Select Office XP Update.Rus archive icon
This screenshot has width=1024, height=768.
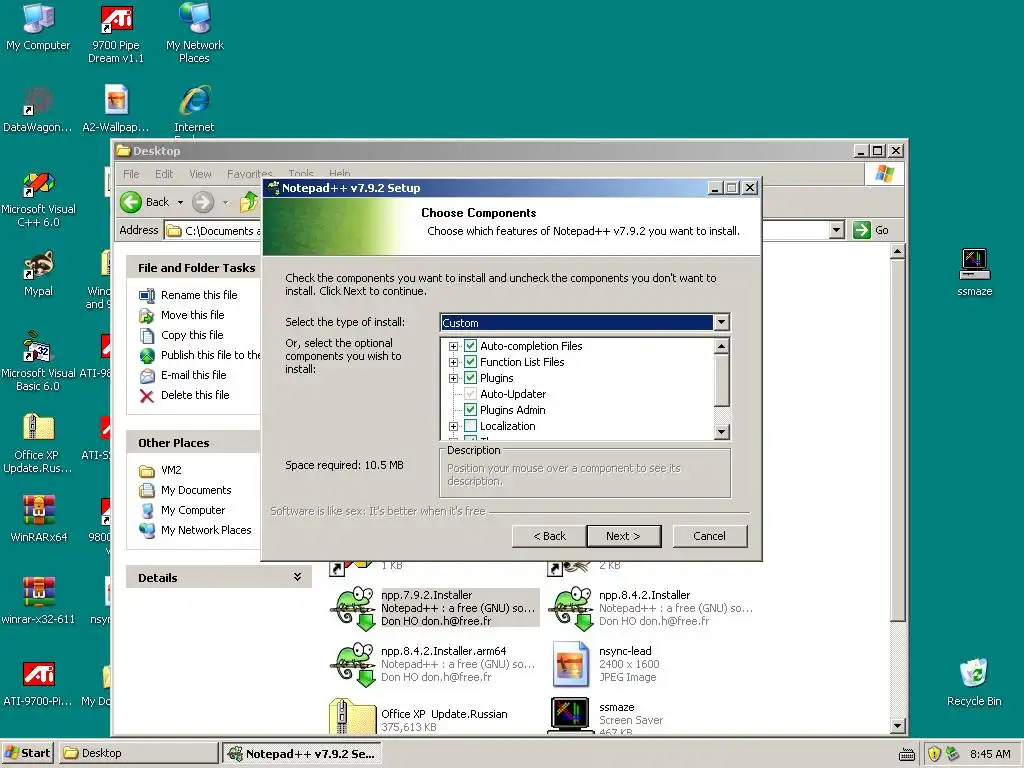[38, 444]
